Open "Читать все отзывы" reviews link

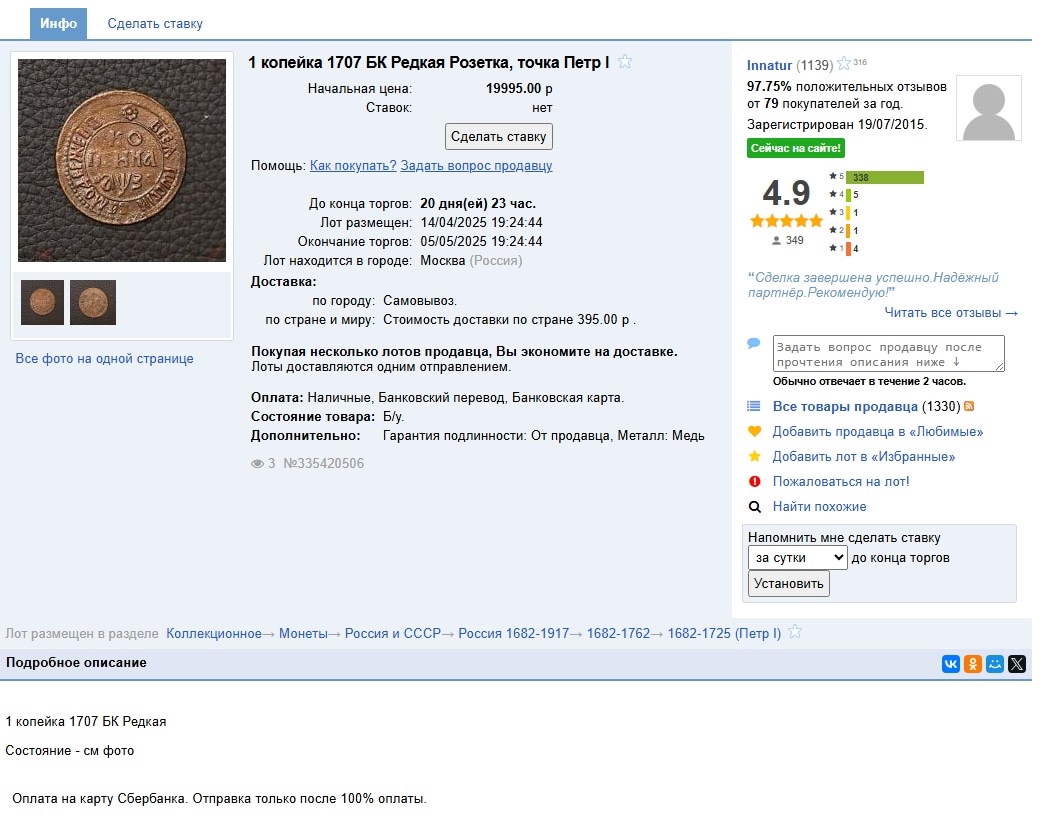pyautogui.click(x=951, y=313)
